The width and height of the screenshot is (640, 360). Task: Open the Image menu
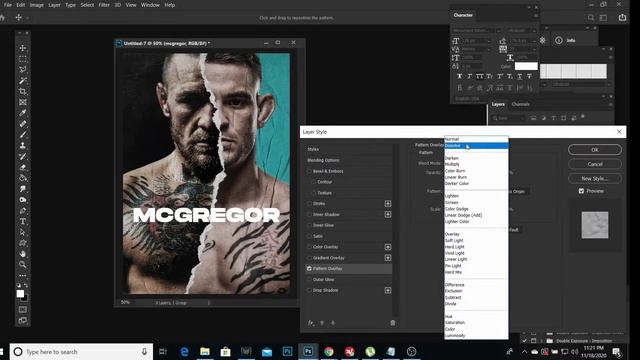36,5
